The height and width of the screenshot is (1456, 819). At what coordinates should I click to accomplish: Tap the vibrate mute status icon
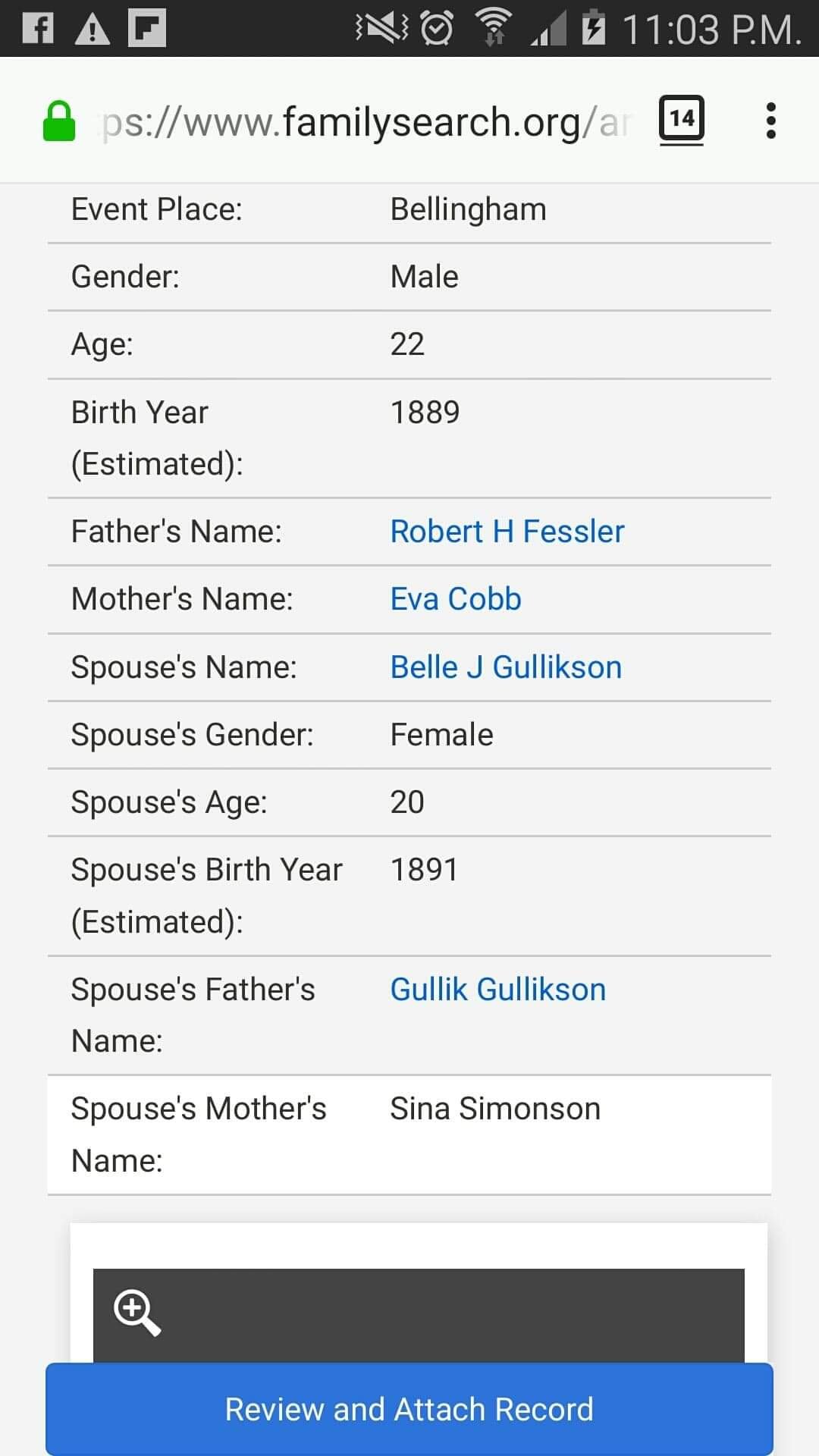381,29
